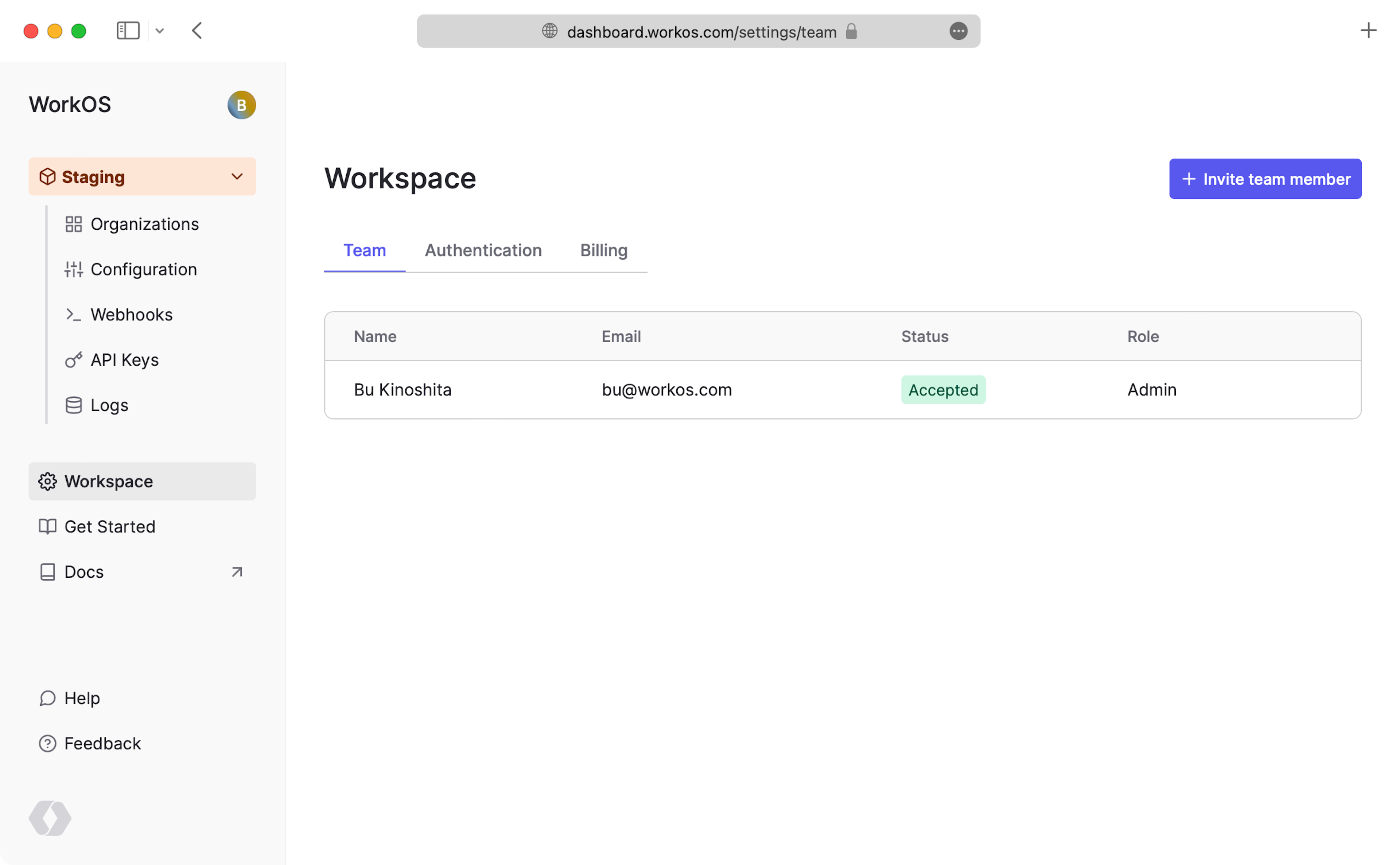This screenshot has height=865, width=1400.
Task: Click the Webhooks terminal icon
Action: (x=74, y=315)
